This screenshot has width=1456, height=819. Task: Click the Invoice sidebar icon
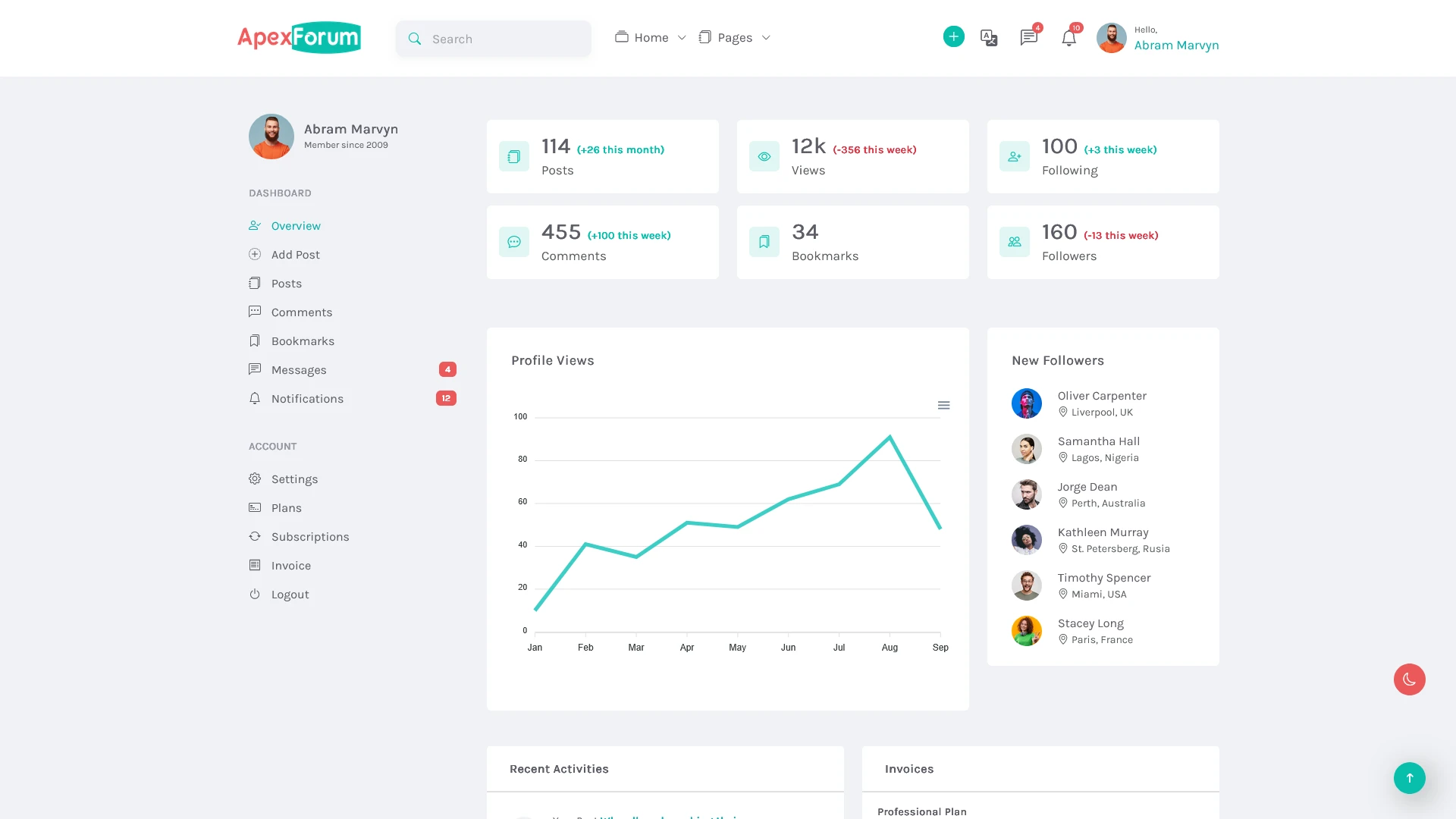(255, 565)
